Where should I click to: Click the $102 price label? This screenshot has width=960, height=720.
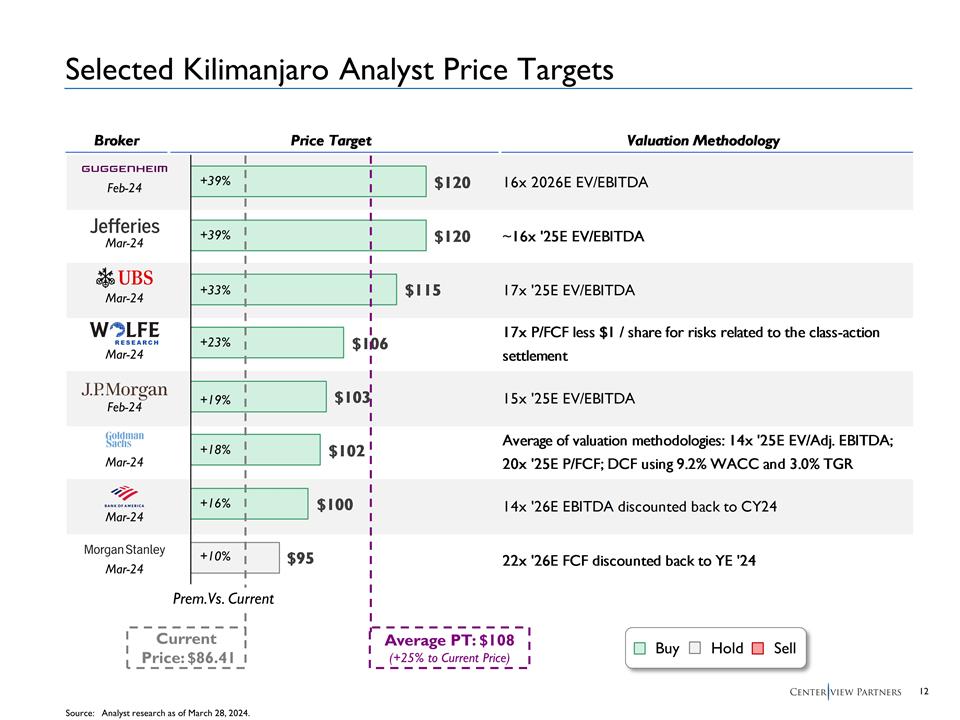click(347, 451)
